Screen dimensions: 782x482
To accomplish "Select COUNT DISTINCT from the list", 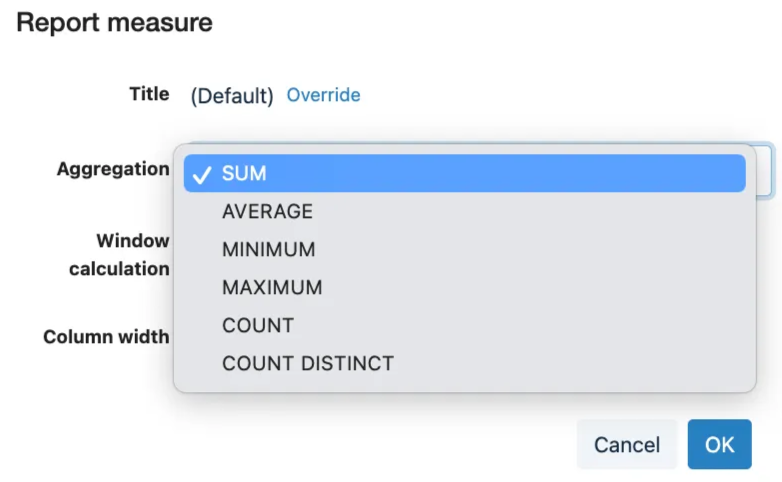I will 308,363.
